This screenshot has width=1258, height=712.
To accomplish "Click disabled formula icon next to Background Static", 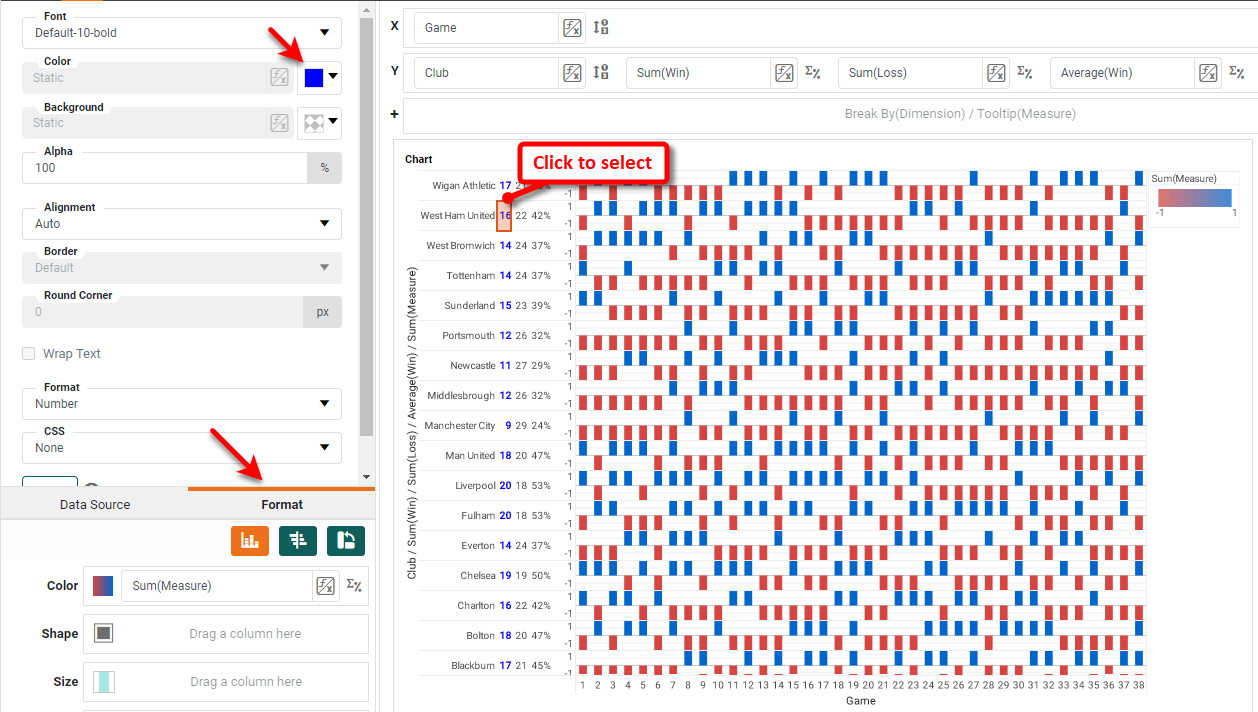I will [279, 123].
